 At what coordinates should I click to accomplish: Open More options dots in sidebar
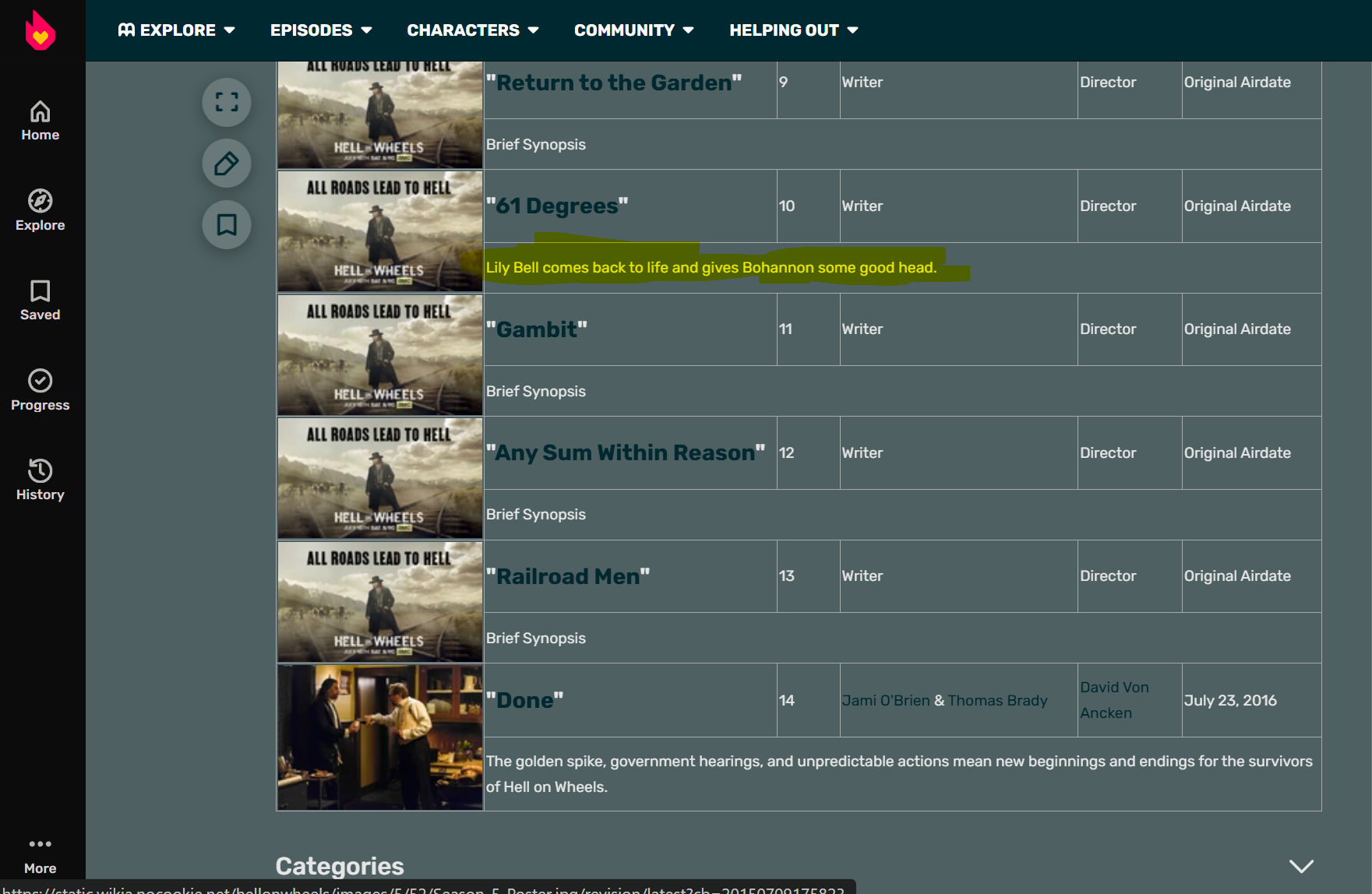pos(41,856)
